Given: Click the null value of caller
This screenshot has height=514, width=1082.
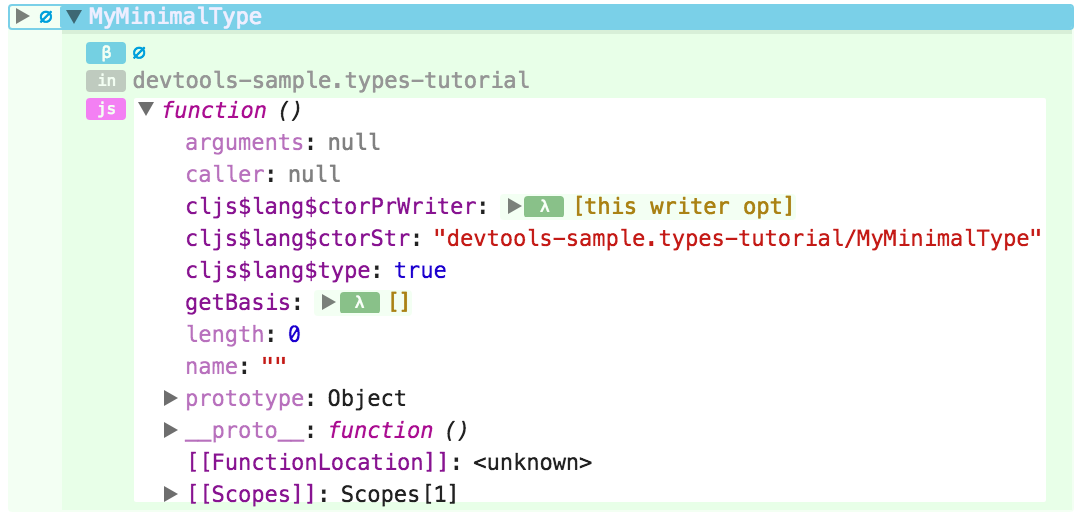Looking at the screenshot, I should (315, 174).
